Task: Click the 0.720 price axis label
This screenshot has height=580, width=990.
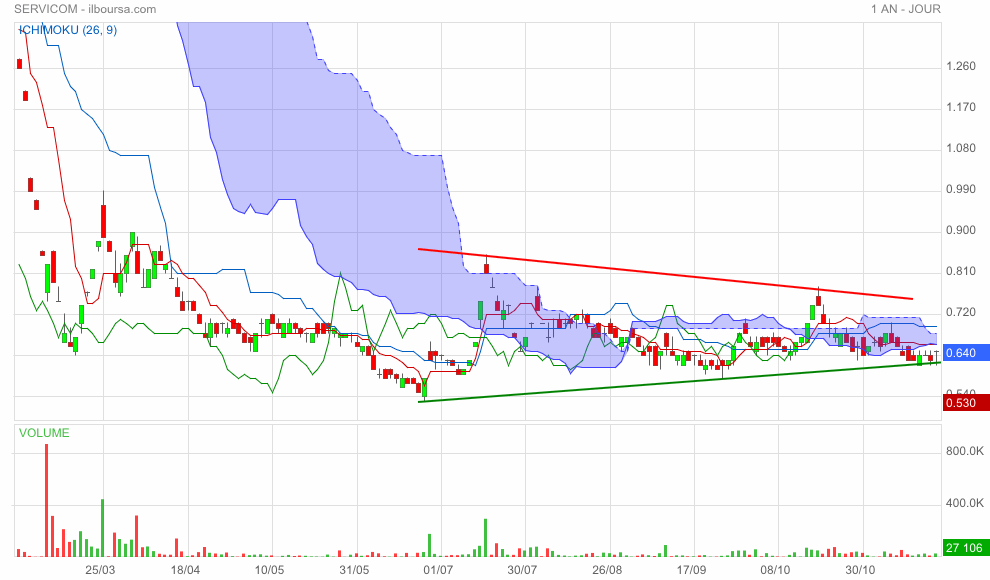Action: point(960,312)
